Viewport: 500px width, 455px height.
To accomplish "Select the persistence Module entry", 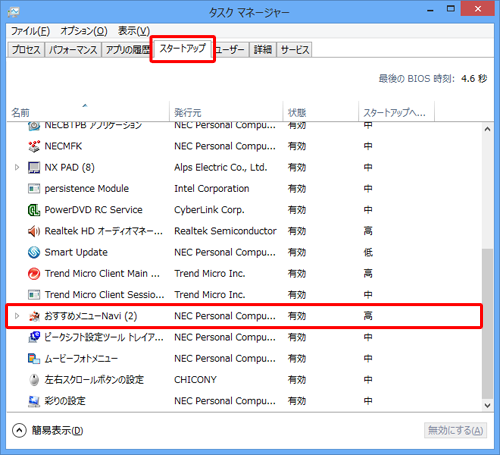I will (87, 189).
